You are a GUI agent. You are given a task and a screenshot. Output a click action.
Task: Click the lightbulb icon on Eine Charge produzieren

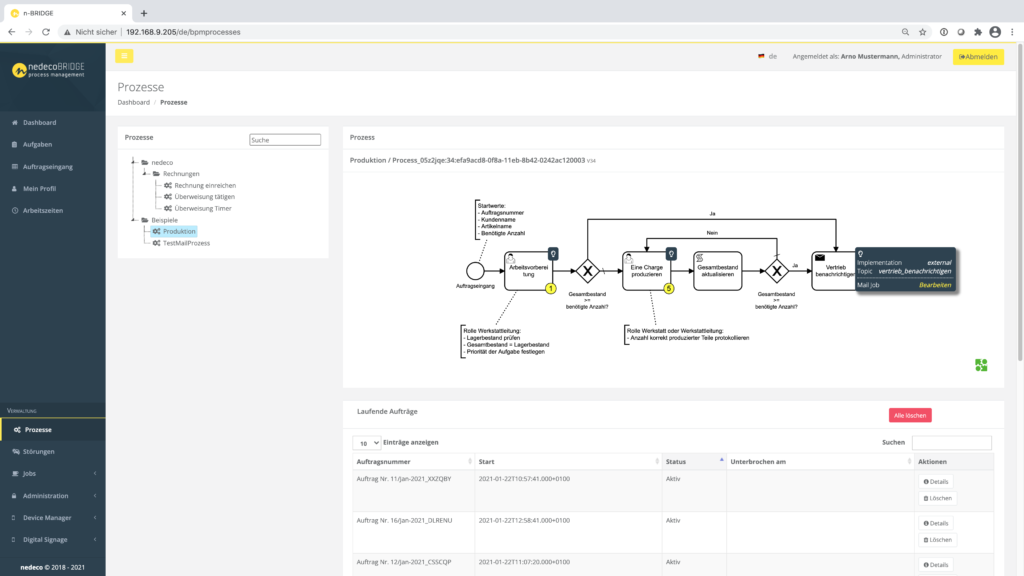pos(670,254)
